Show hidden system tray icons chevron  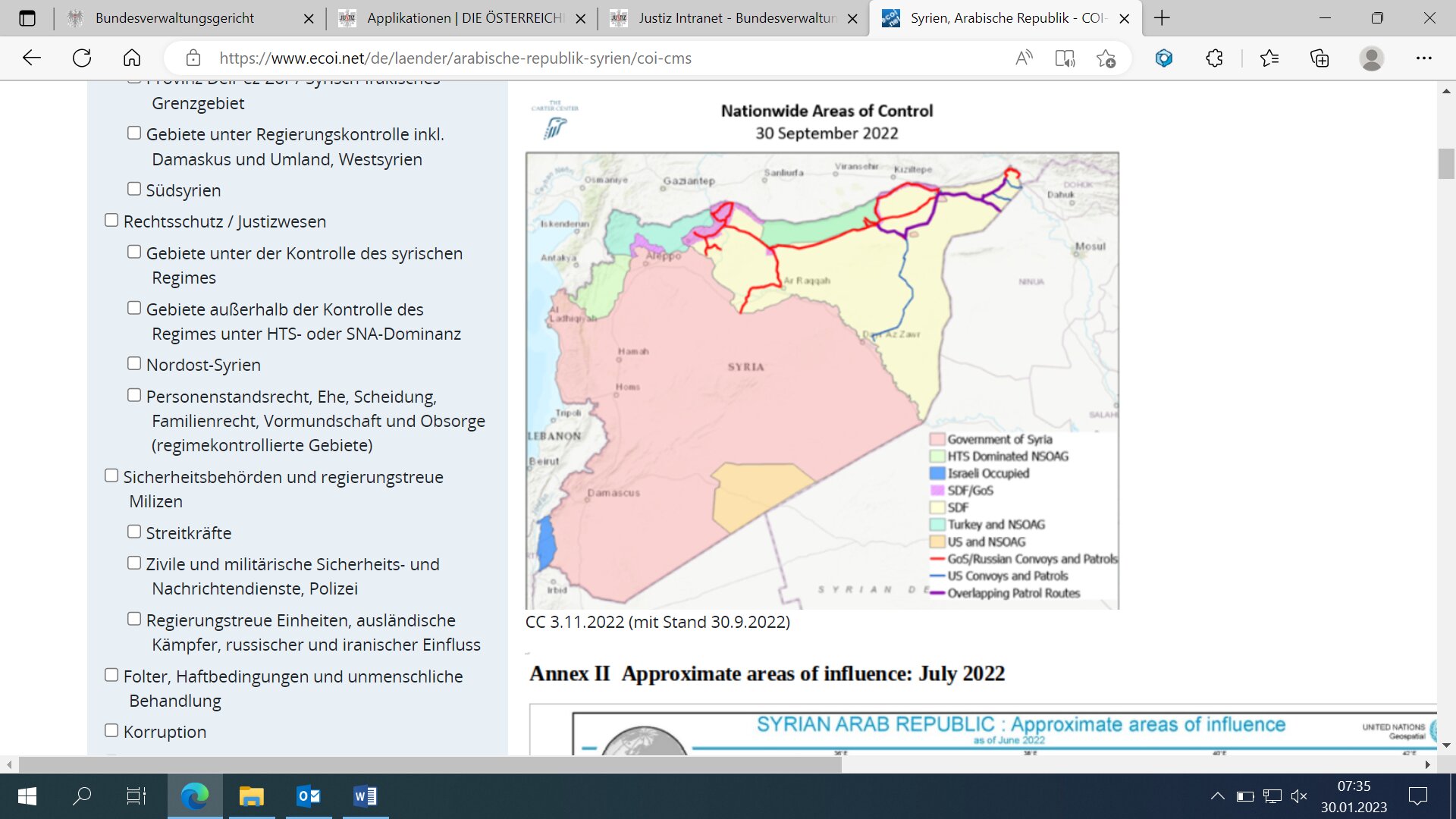pos(1217,796)
